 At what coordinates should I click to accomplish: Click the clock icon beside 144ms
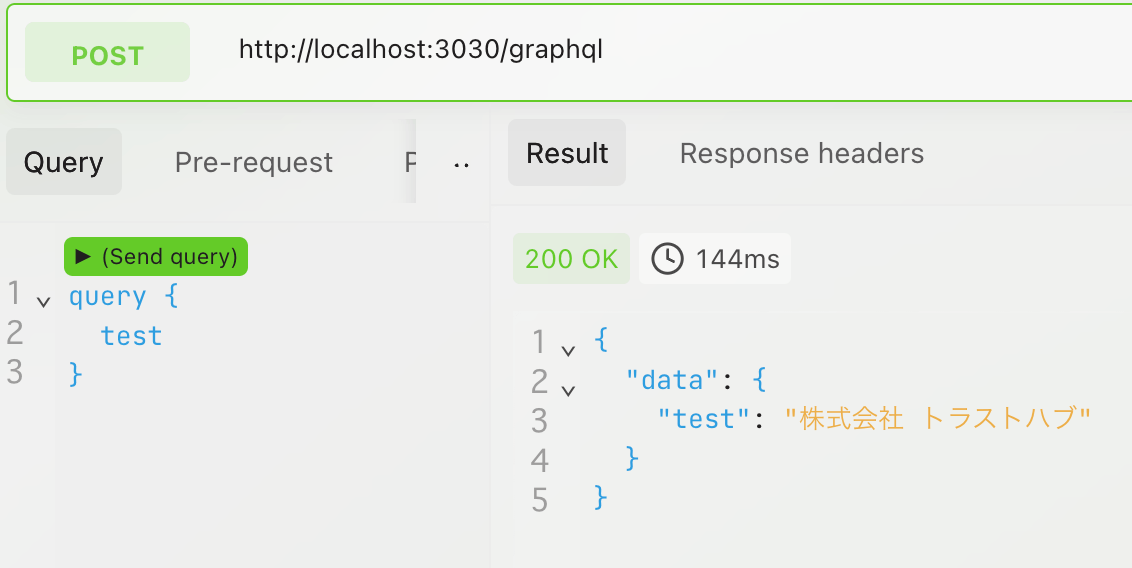[x=667, y=258]
